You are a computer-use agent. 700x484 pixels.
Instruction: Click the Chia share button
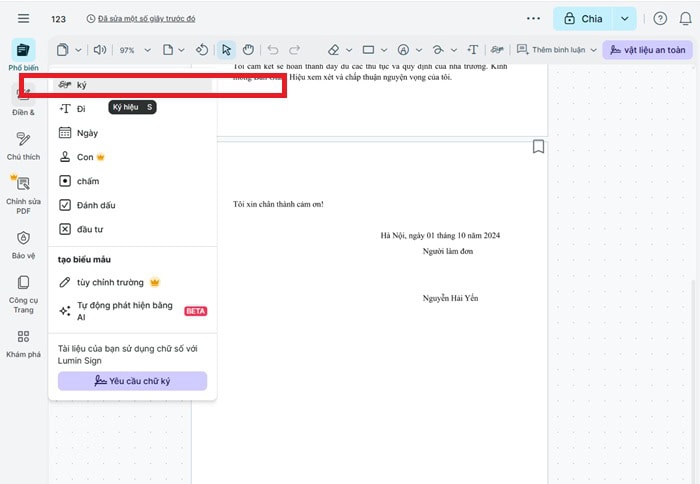click(x=582, y=19)
